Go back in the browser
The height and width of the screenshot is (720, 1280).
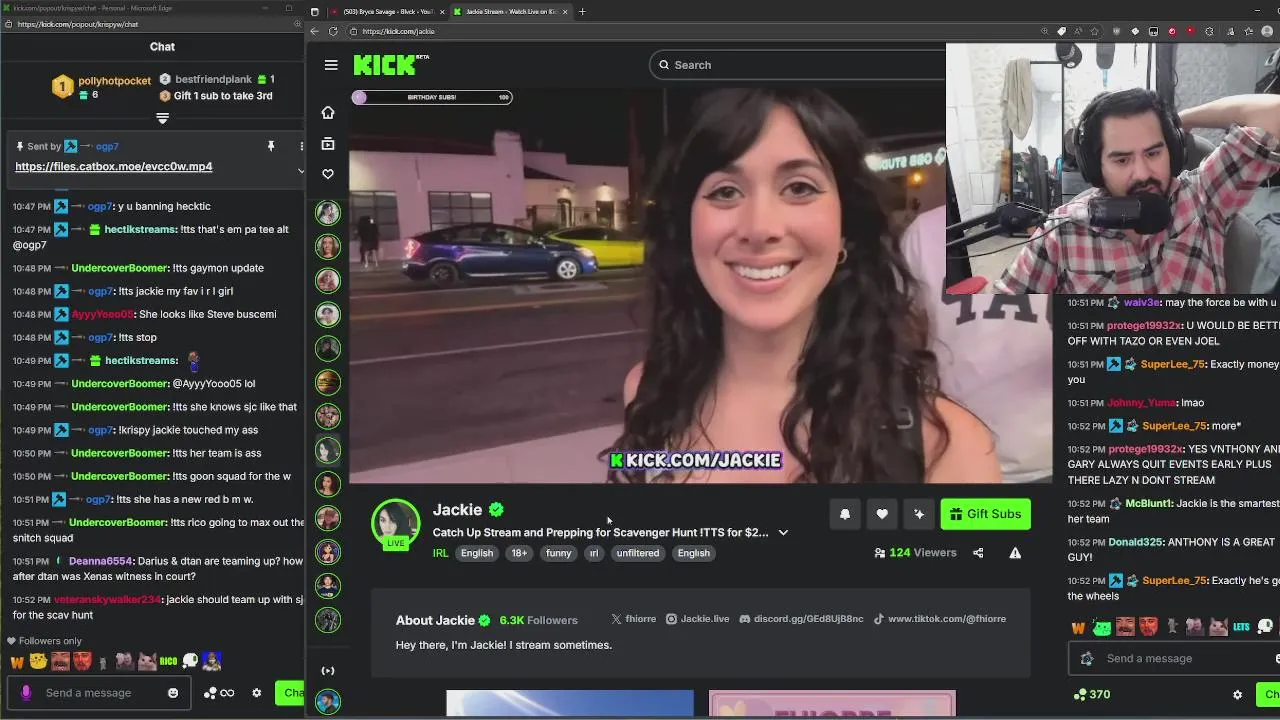tap(314, 31)
